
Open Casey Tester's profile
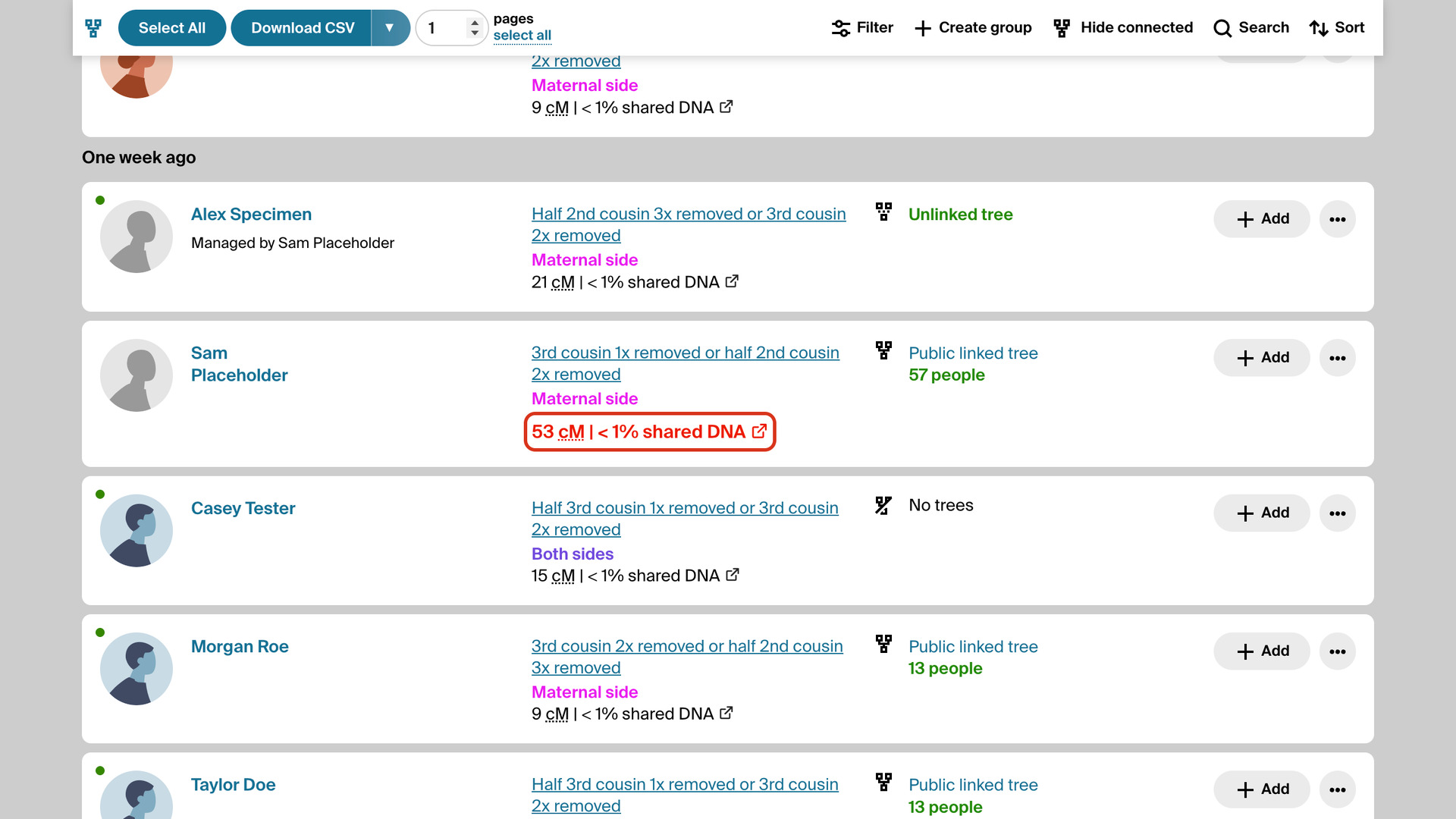tap(243, 508)
